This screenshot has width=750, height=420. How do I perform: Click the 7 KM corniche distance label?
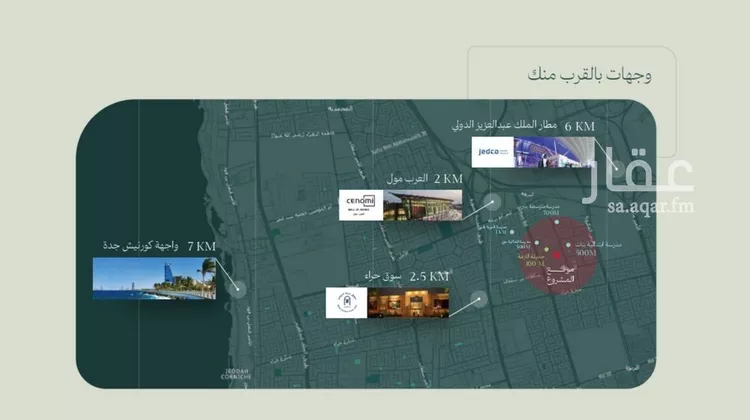pyautogui.click(x=201, y=246)
